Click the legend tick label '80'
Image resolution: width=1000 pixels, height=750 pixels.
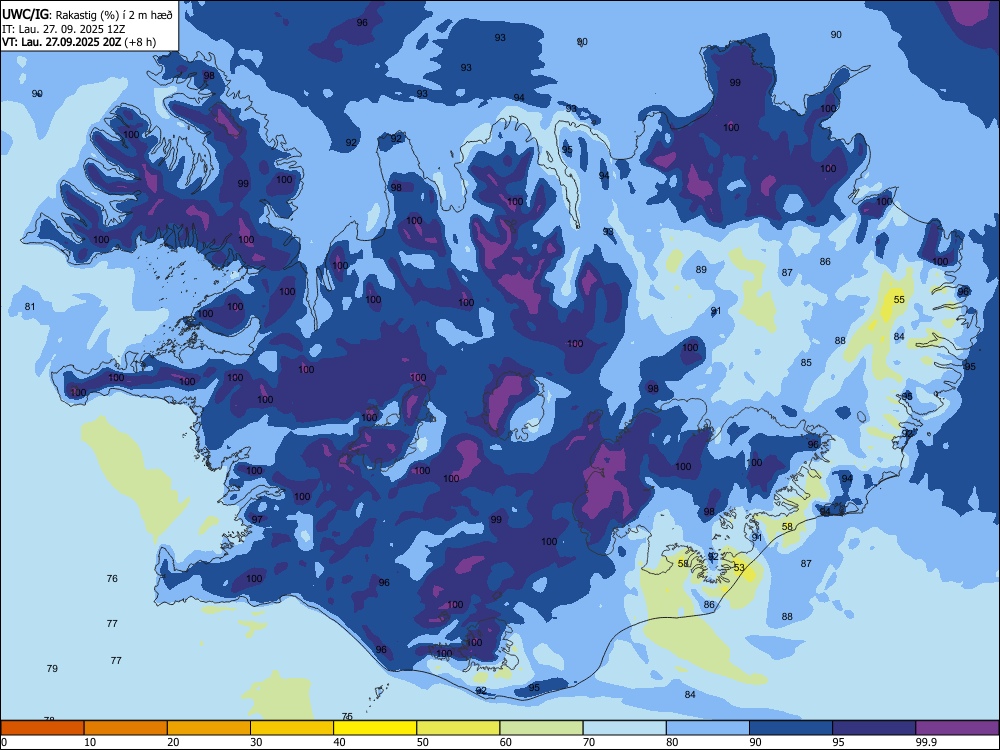[x=672, y=742]
